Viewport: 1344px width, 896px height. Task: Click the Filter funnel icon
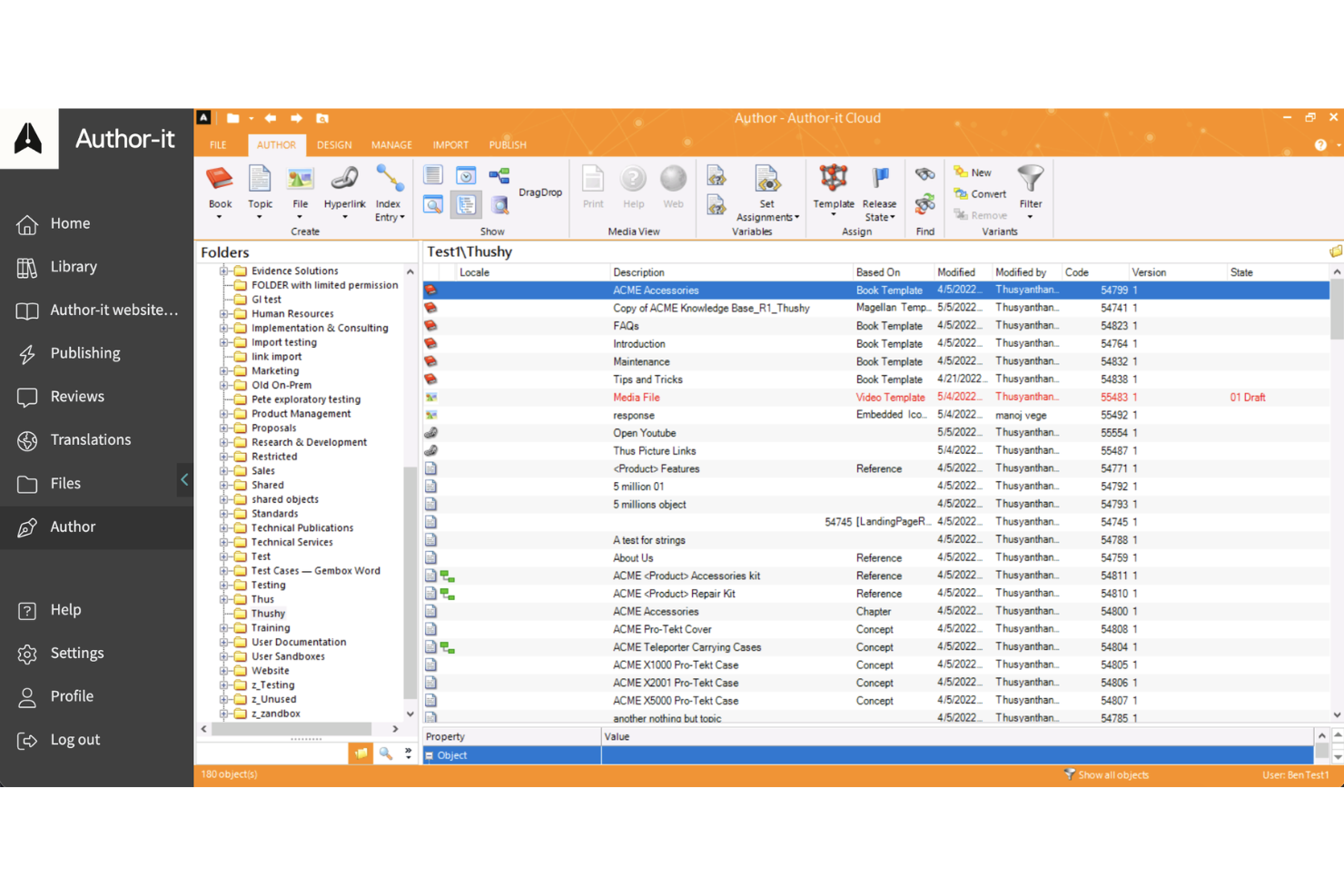(1030, 178)
